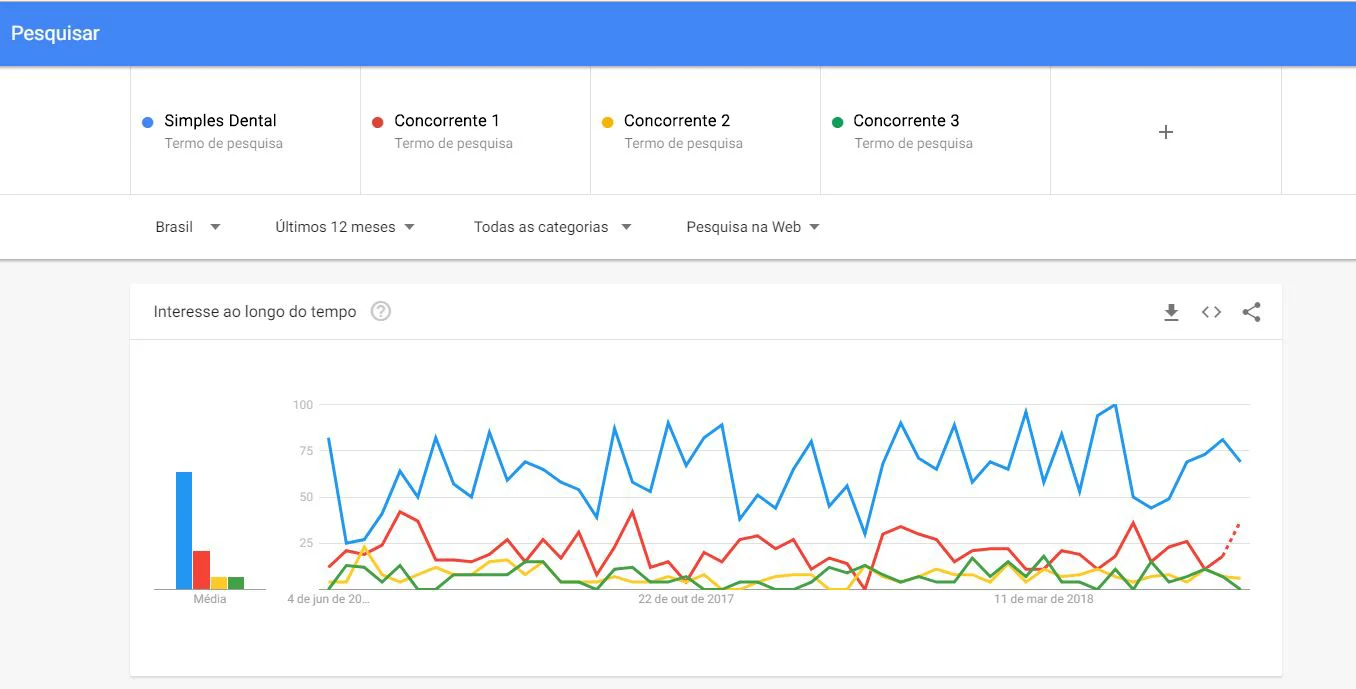Screen dimensions: 1356x689
Task: Open the Todas as categorias dropdown
Action: (x=552, y=227)
